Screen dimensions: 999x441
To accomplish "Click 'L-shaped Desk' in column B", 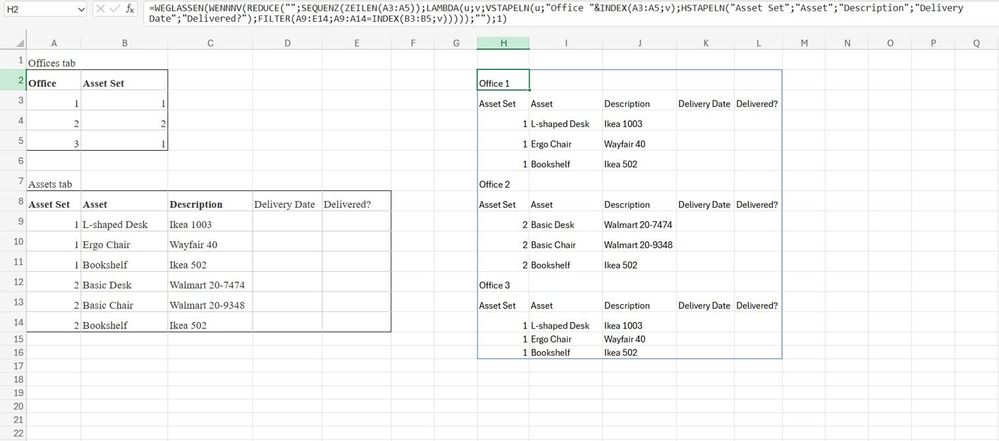I will click(x=124, y=222).
